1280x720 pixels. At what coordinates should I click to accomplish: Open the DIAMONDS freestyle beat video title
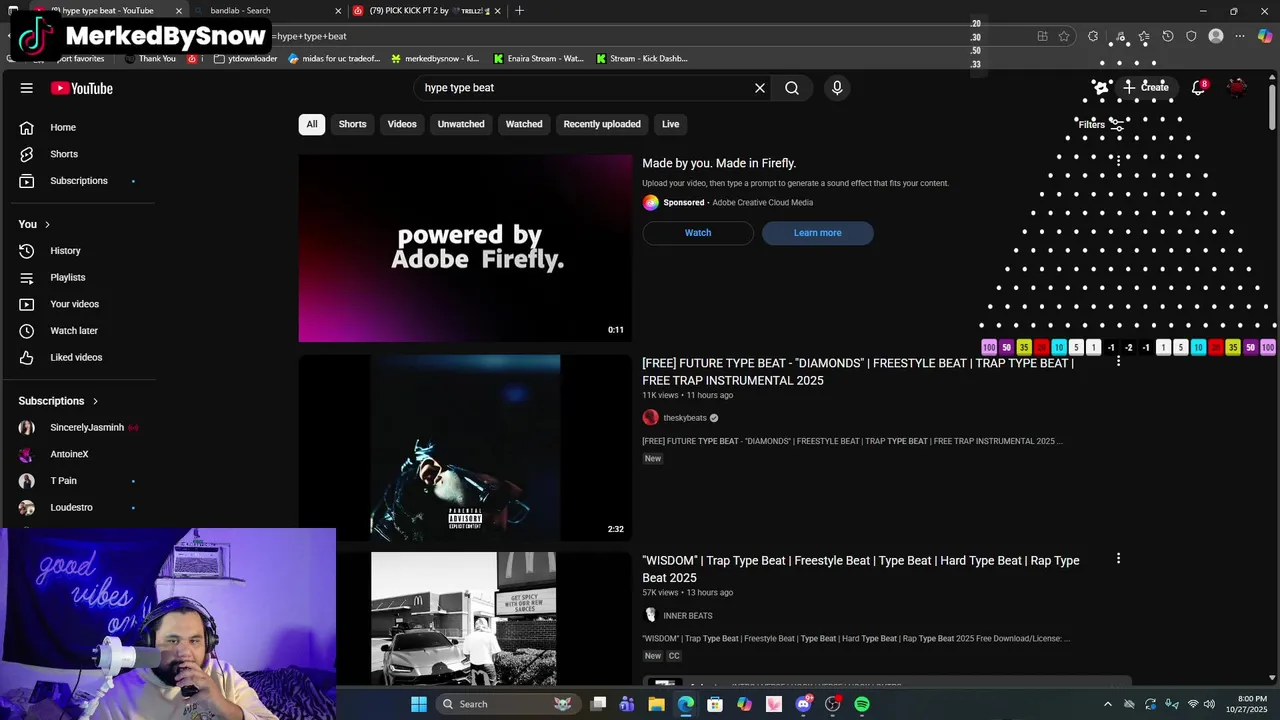858,372
